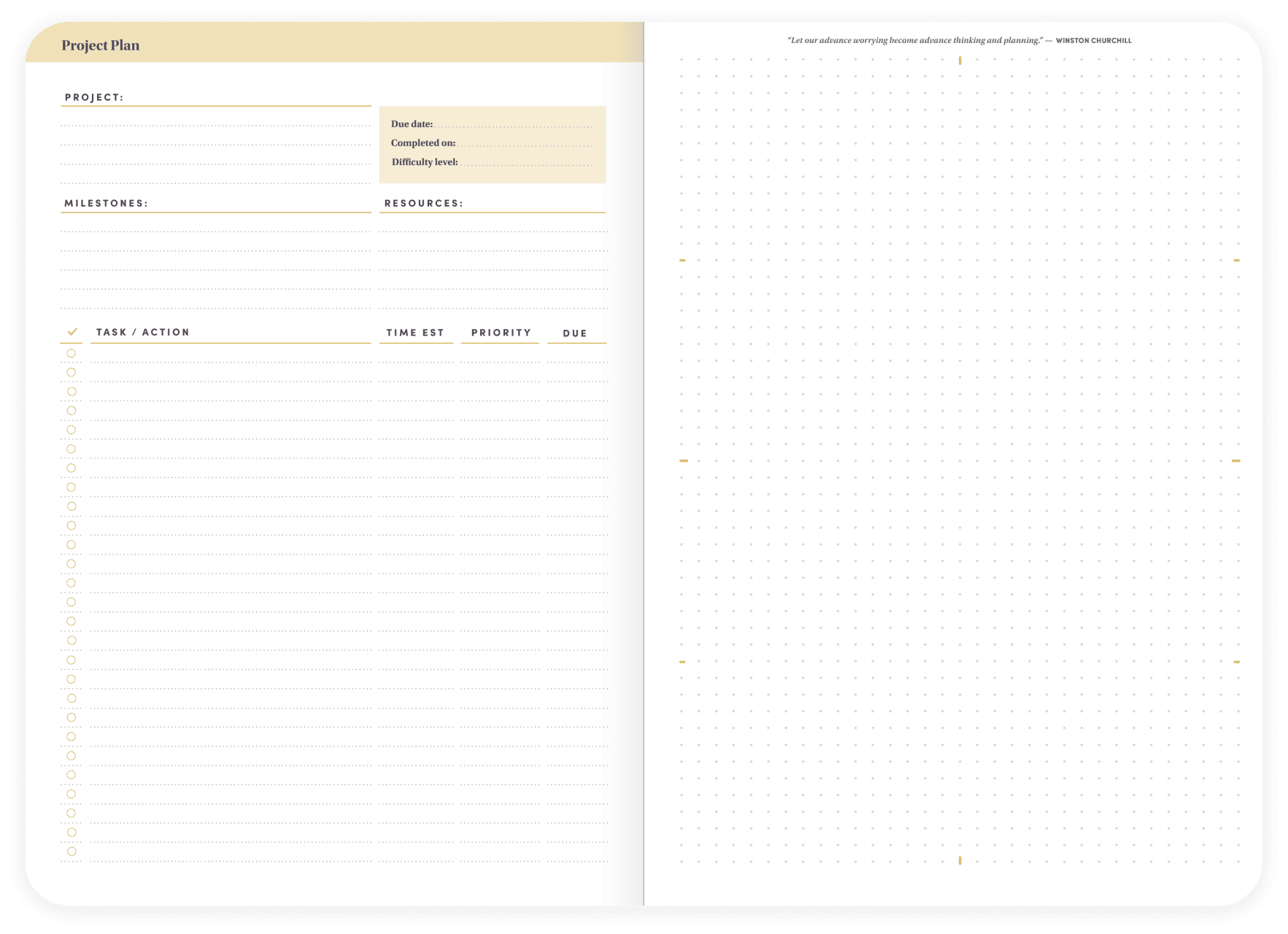The width and height of the screenshot is (1288, 934).
Task: Check the second task row circle
Action: [72, 372]
